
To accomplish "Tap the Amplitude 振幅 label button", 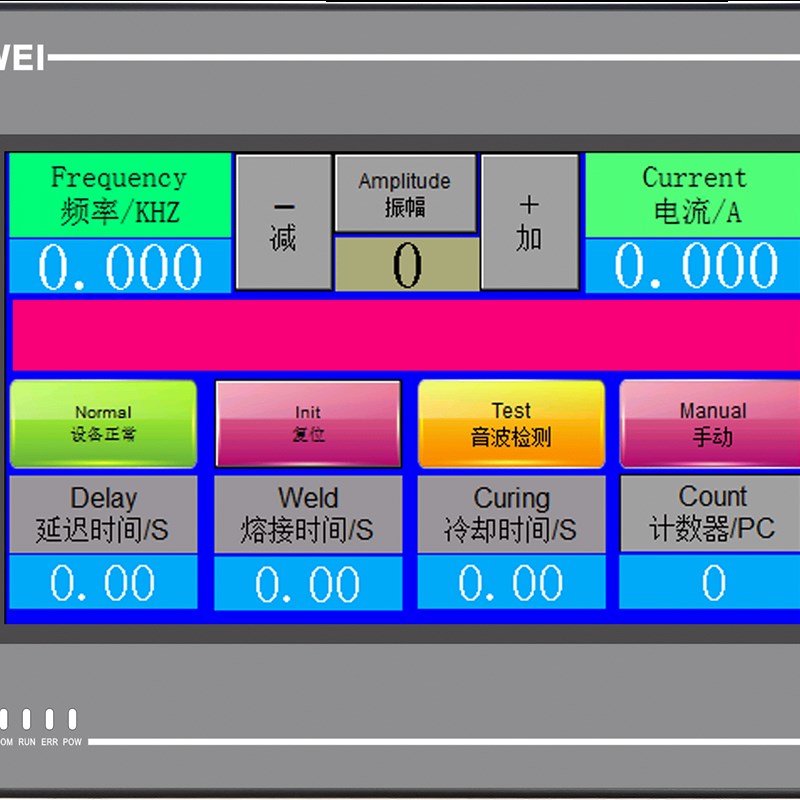I will [x=405, y=193].
